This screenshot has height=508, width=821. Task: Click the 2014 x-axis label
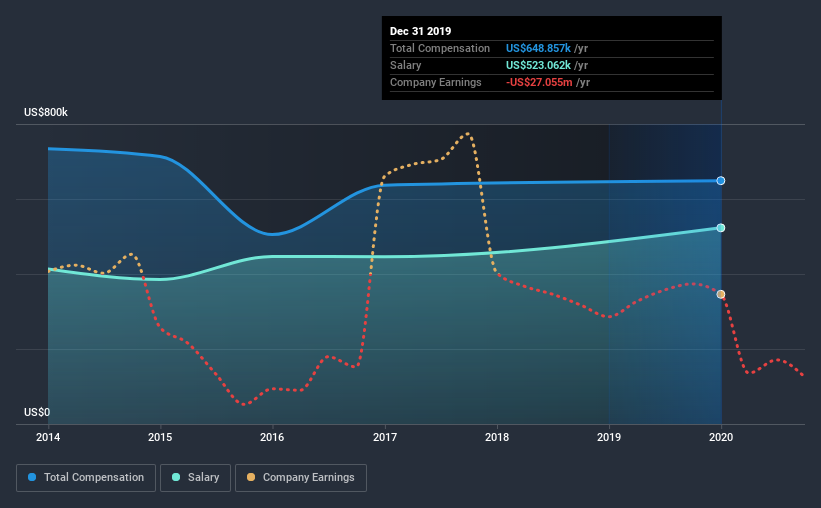pyautogui.click(x=48, y=437)
